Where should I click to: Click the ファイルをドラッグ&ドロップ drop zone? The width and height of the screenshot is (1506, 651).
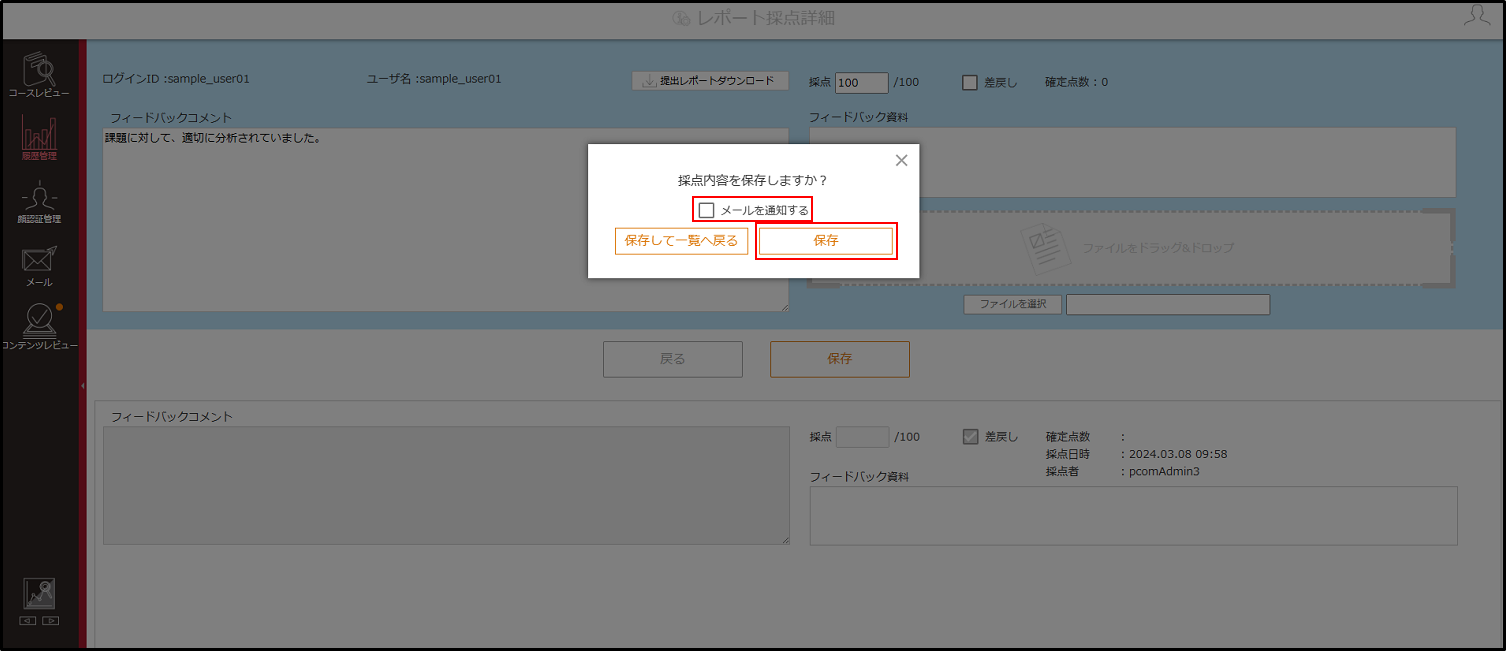1132,248
